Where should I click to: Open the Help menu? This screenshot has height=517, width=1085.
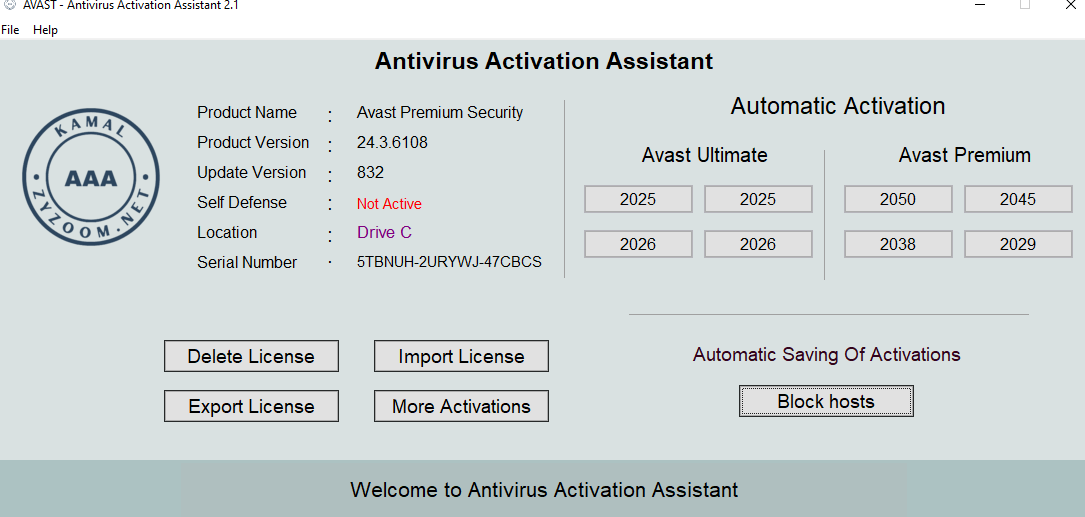pyautogui.click(x=46, y=30)
